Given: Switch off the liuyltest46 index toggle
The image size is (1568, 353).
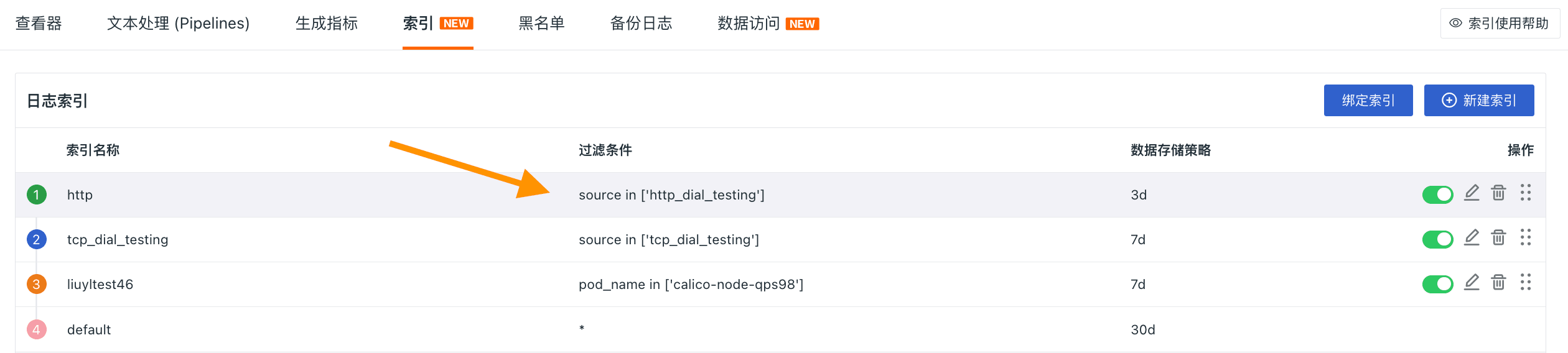Looking at the screenshot, I should point(1437,284).
